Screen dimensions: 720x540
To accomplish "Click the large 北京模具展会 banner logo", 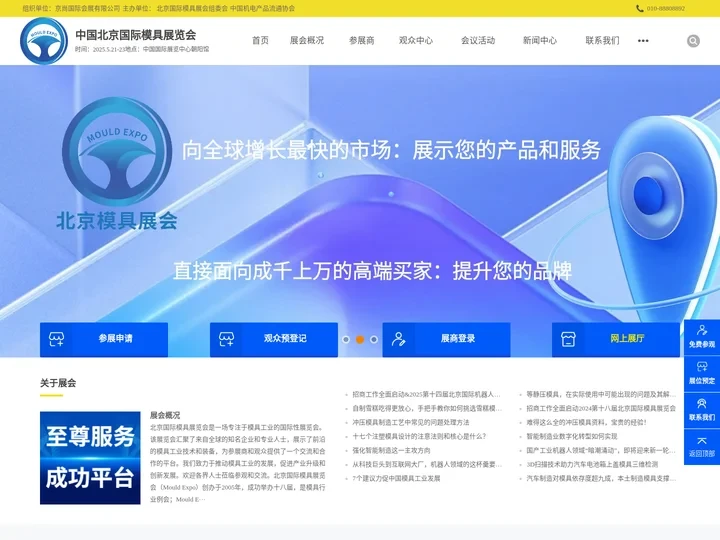I will pos(117,164).
